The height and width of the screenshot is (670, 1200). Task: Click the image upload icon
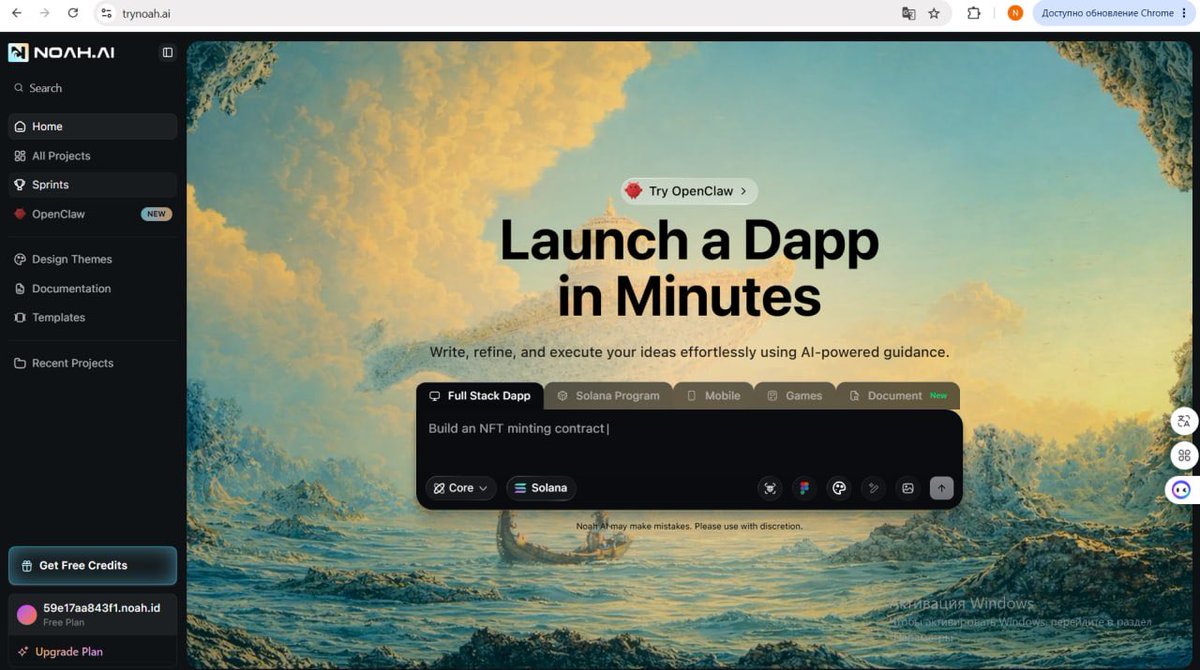[x=908, y=488]
